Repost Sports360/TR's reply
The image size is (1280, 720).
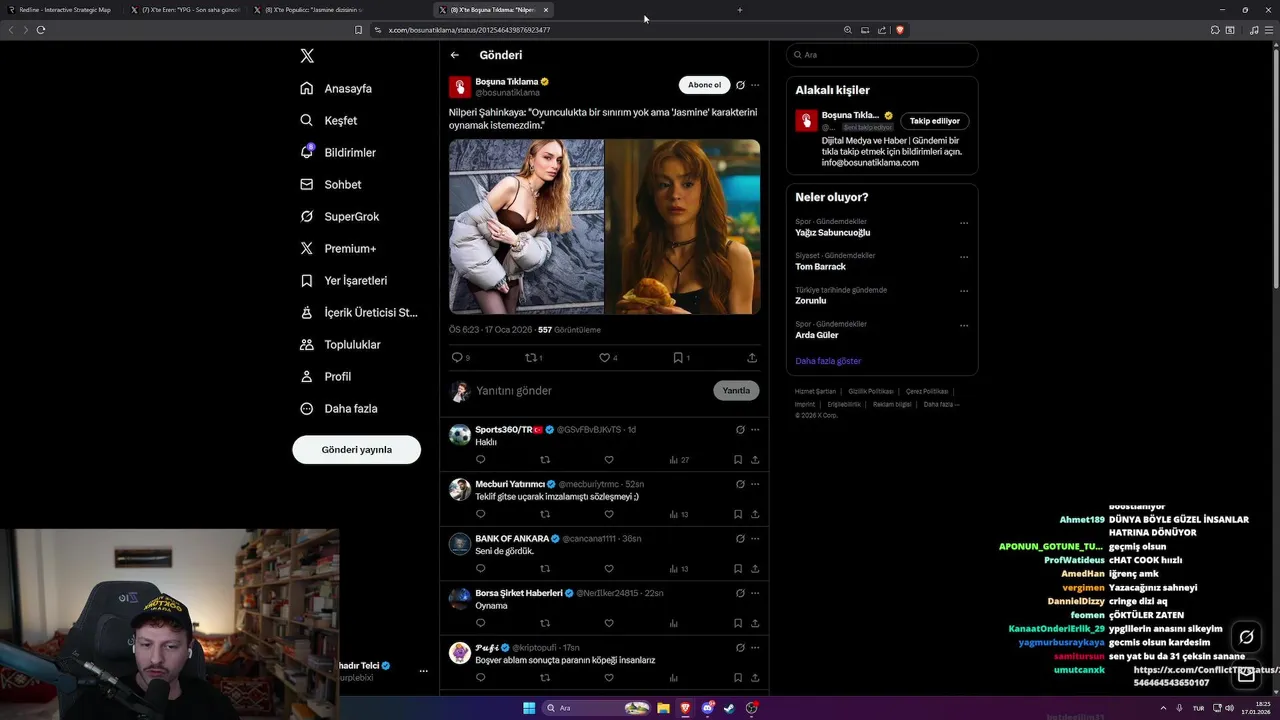click(x=545, y=460)
